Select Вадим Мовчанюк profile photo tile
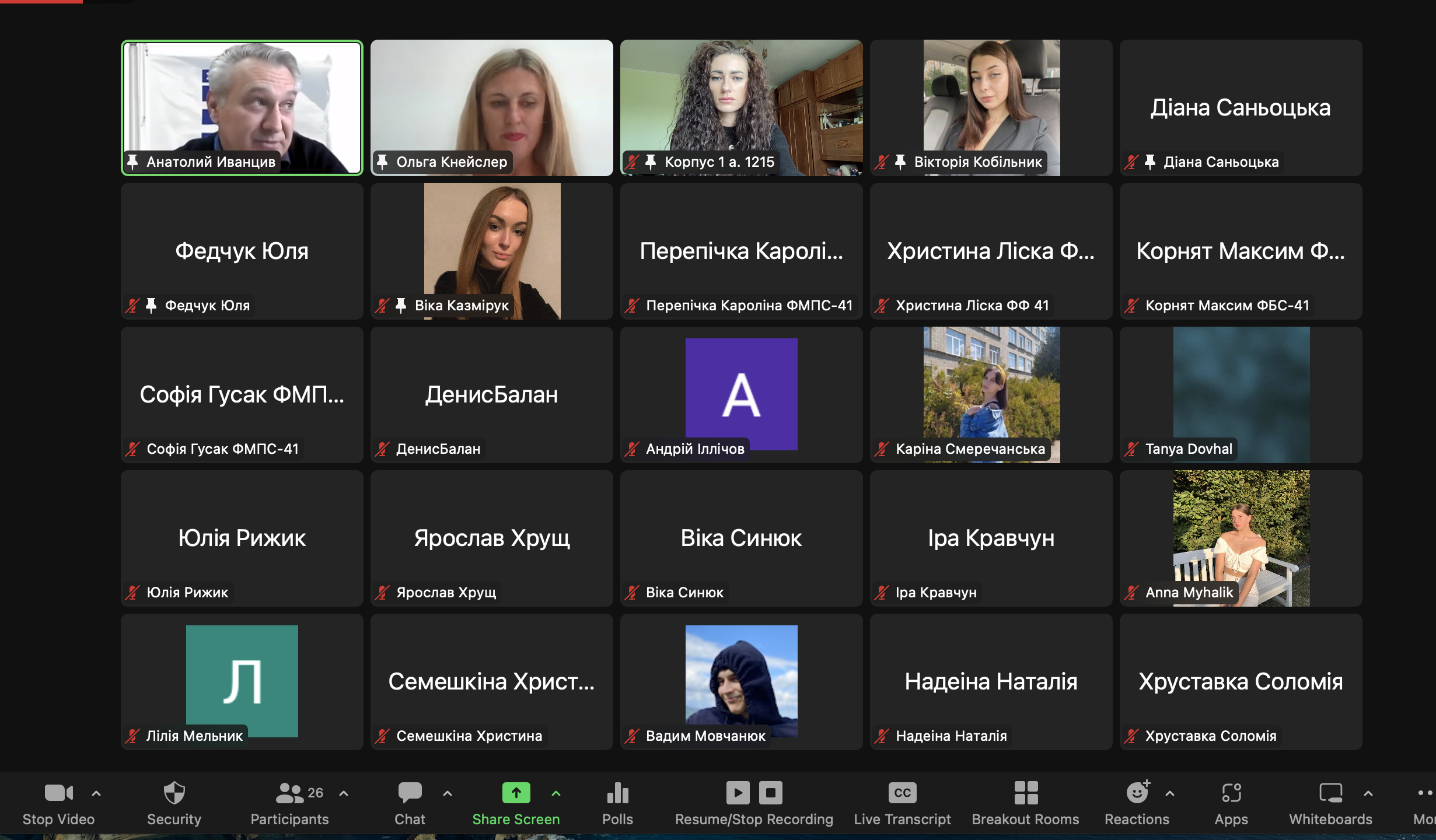Screen dimensions: 1436x840 [742, 681]
